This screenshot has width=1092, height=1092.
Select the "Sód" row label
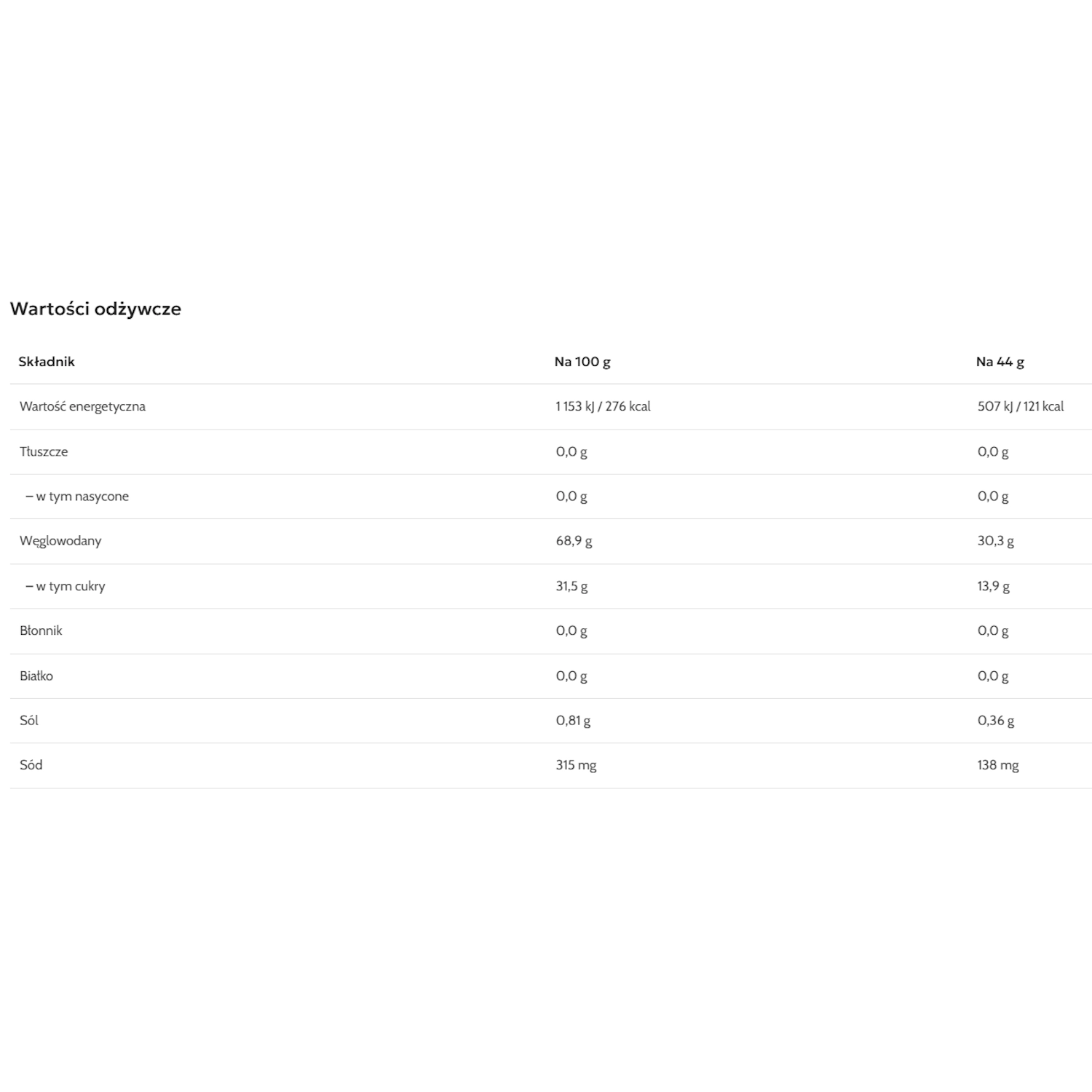[x=31, y=765]
